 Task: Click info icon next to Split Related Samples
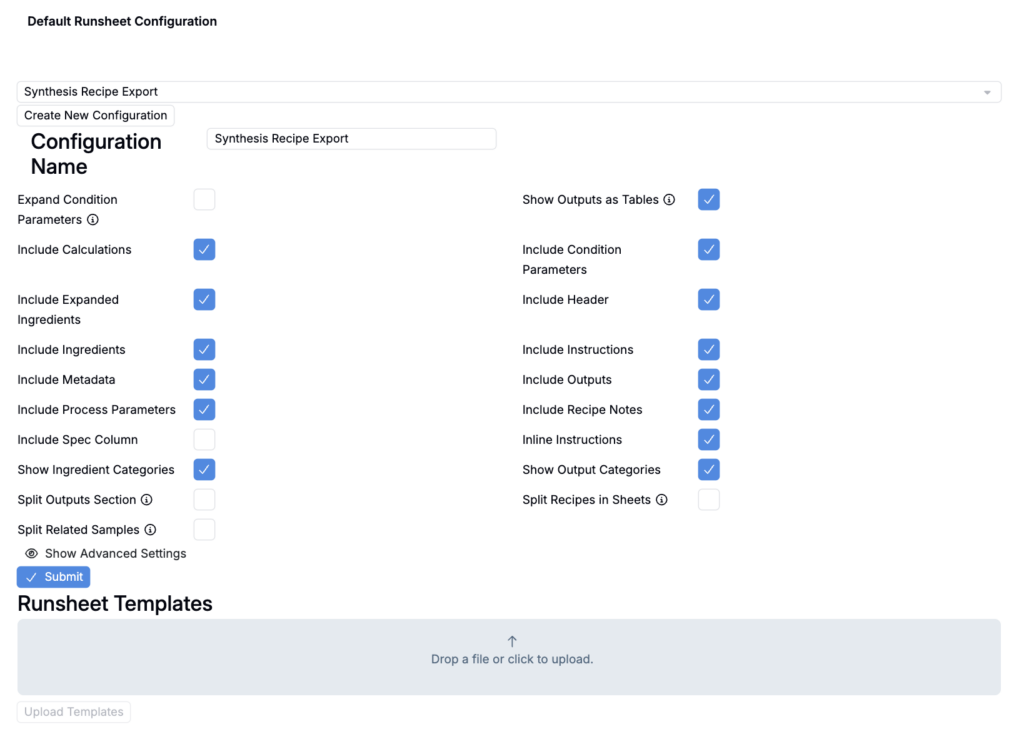click(x=150, y=530)
